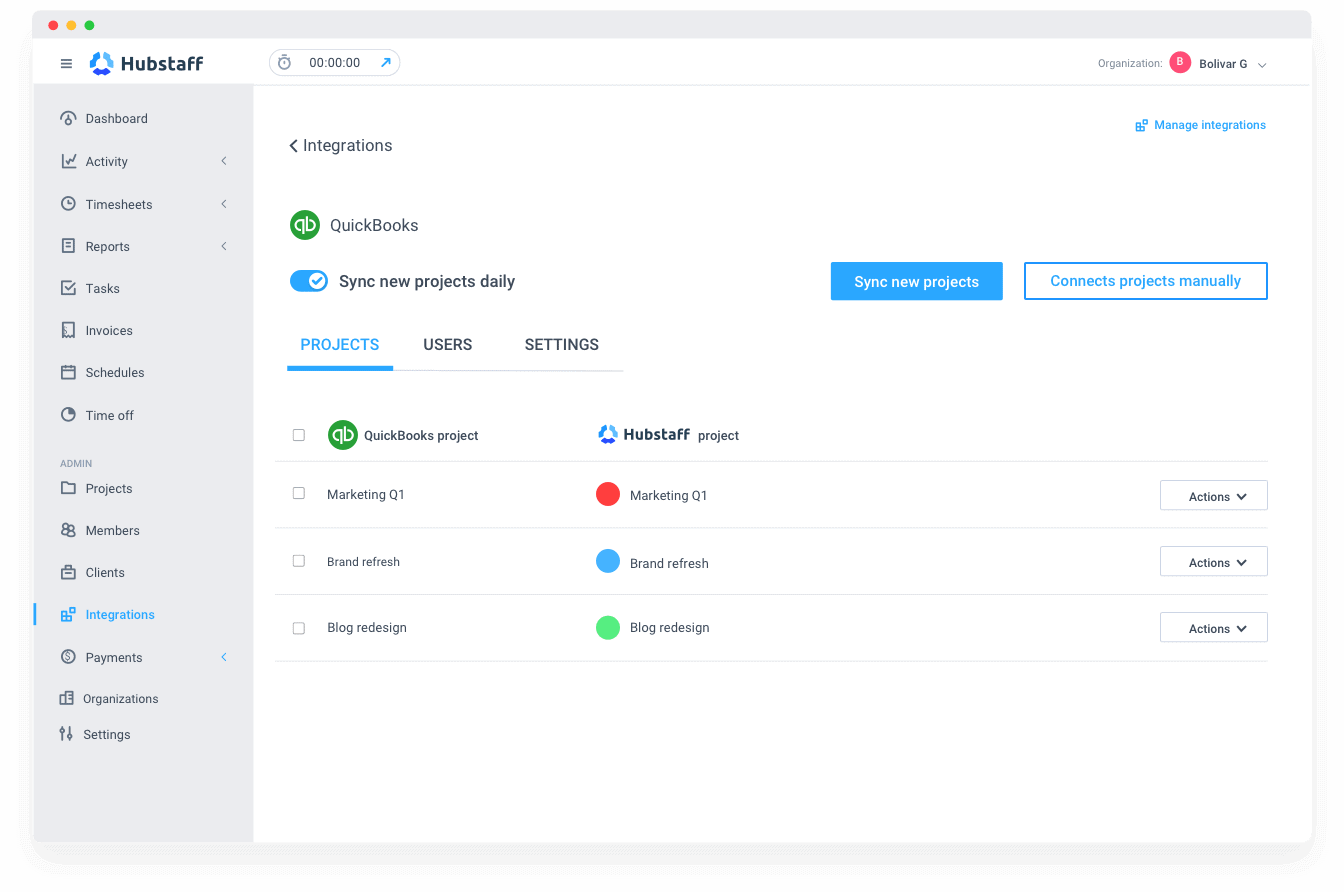Click red Marketing Q1 color dot
The image size is (1344, 892).
point(608,494)
